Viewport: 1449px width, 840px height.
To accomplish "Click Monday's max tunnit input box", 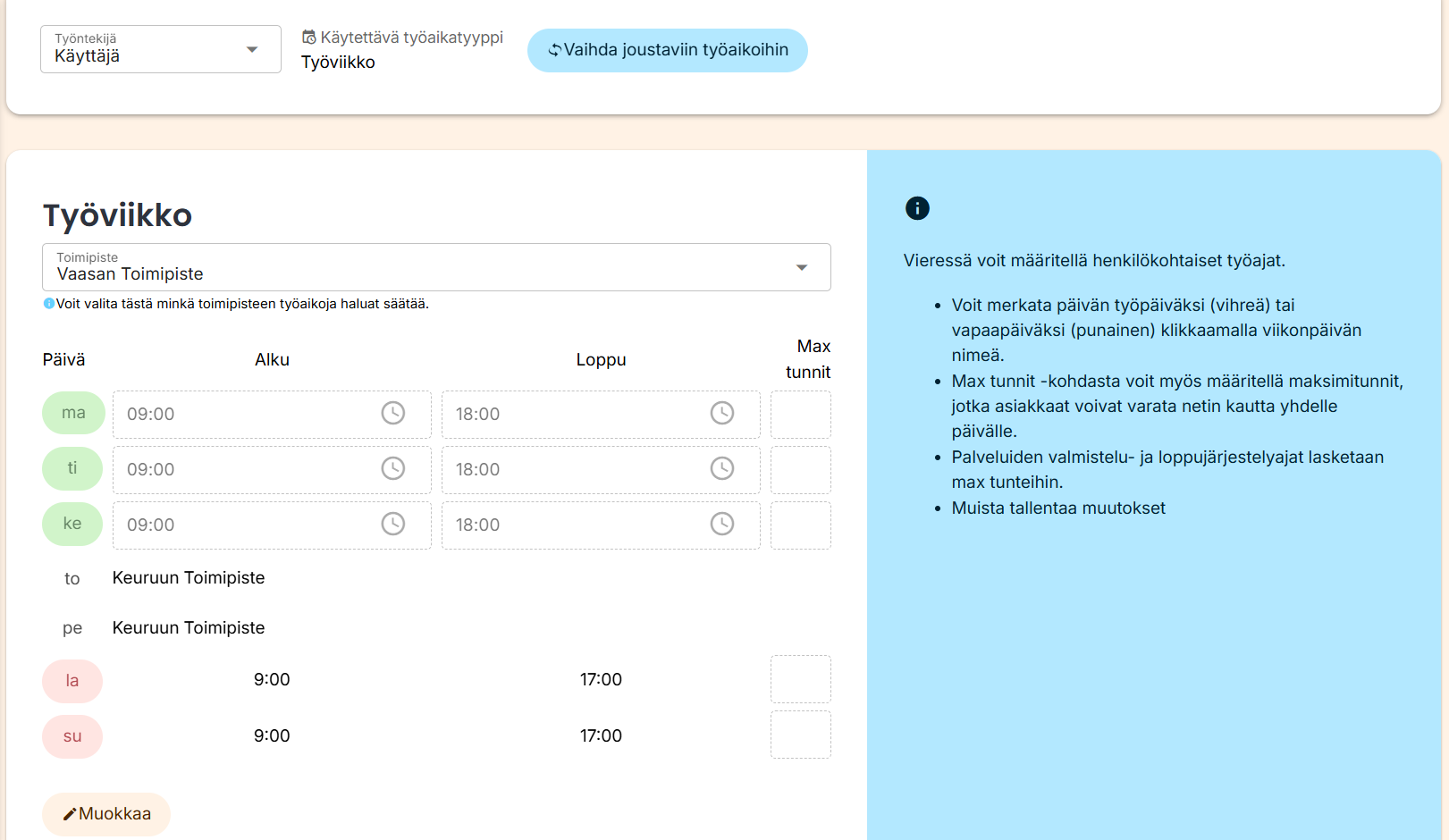I will click(800, 415).
